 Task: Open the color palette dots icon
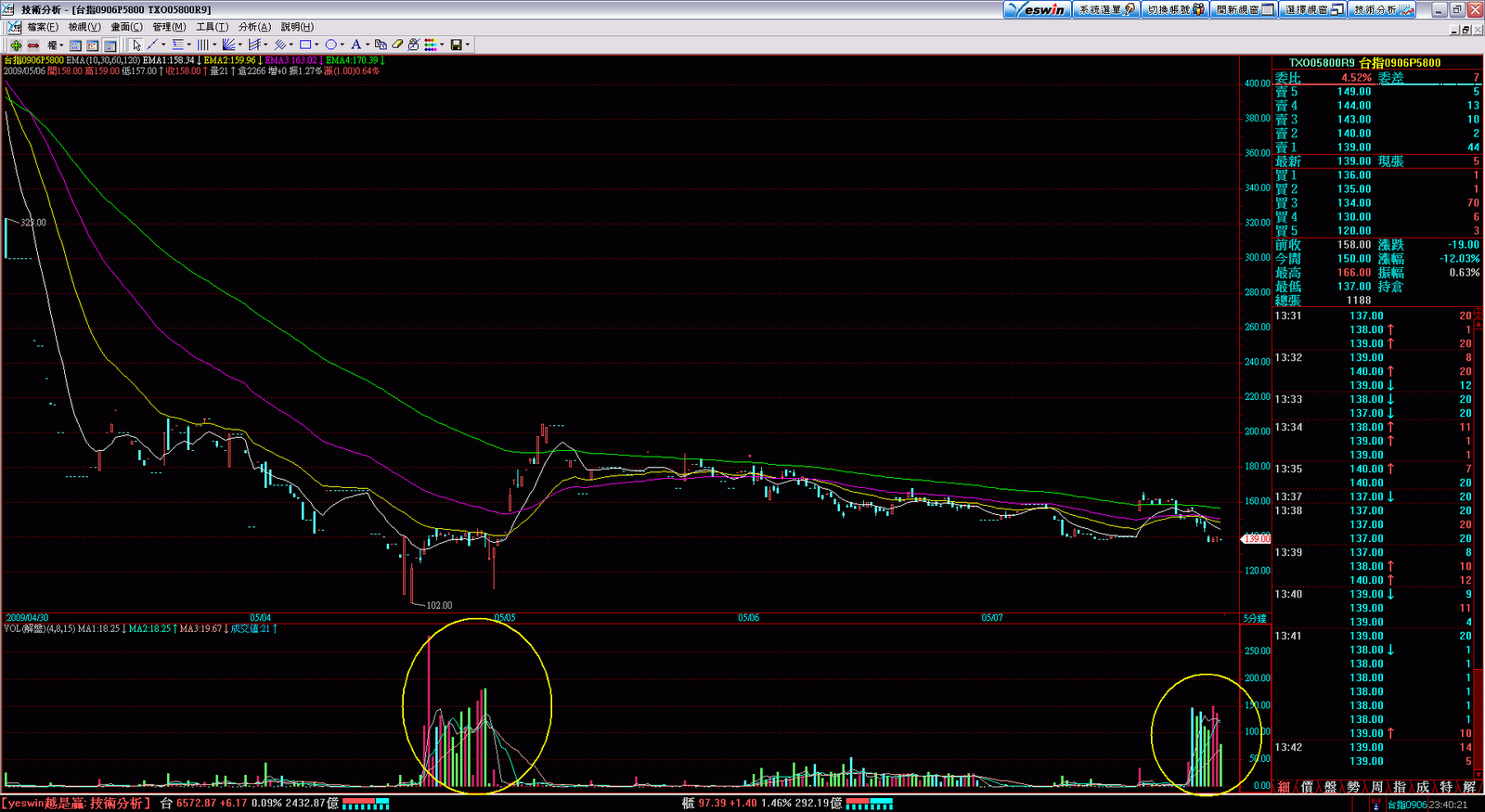[431, 45]
